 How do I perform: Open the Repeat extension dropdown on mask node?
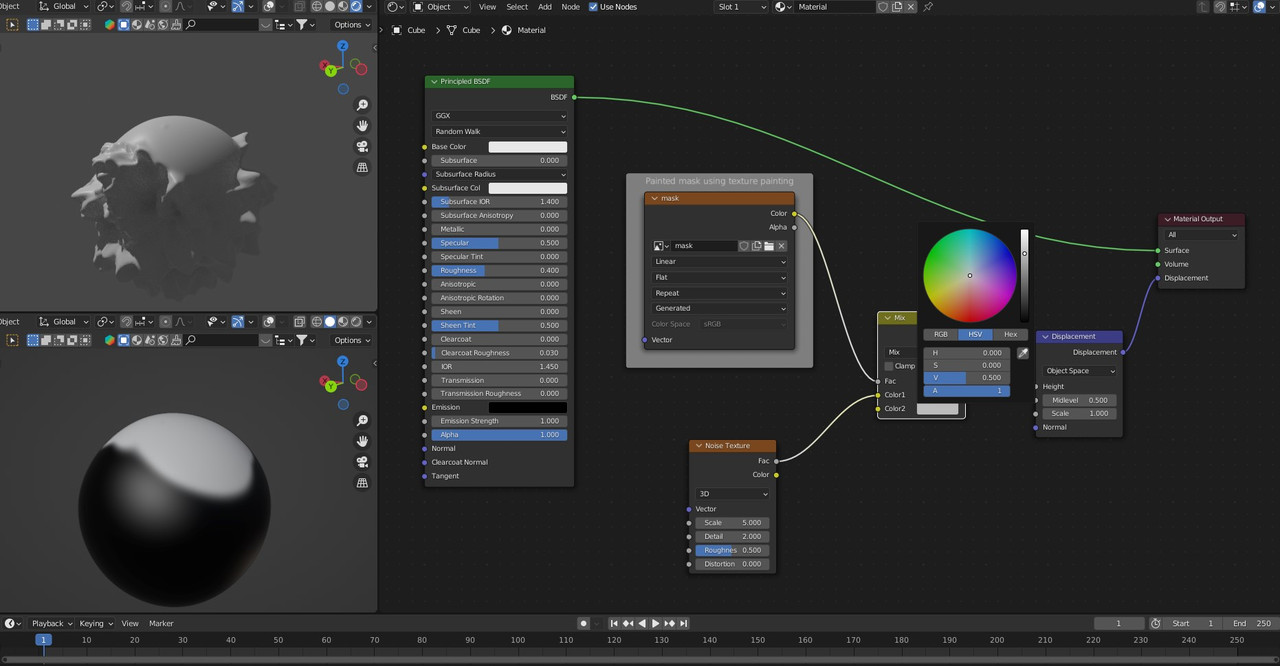[x=720, y=294]
